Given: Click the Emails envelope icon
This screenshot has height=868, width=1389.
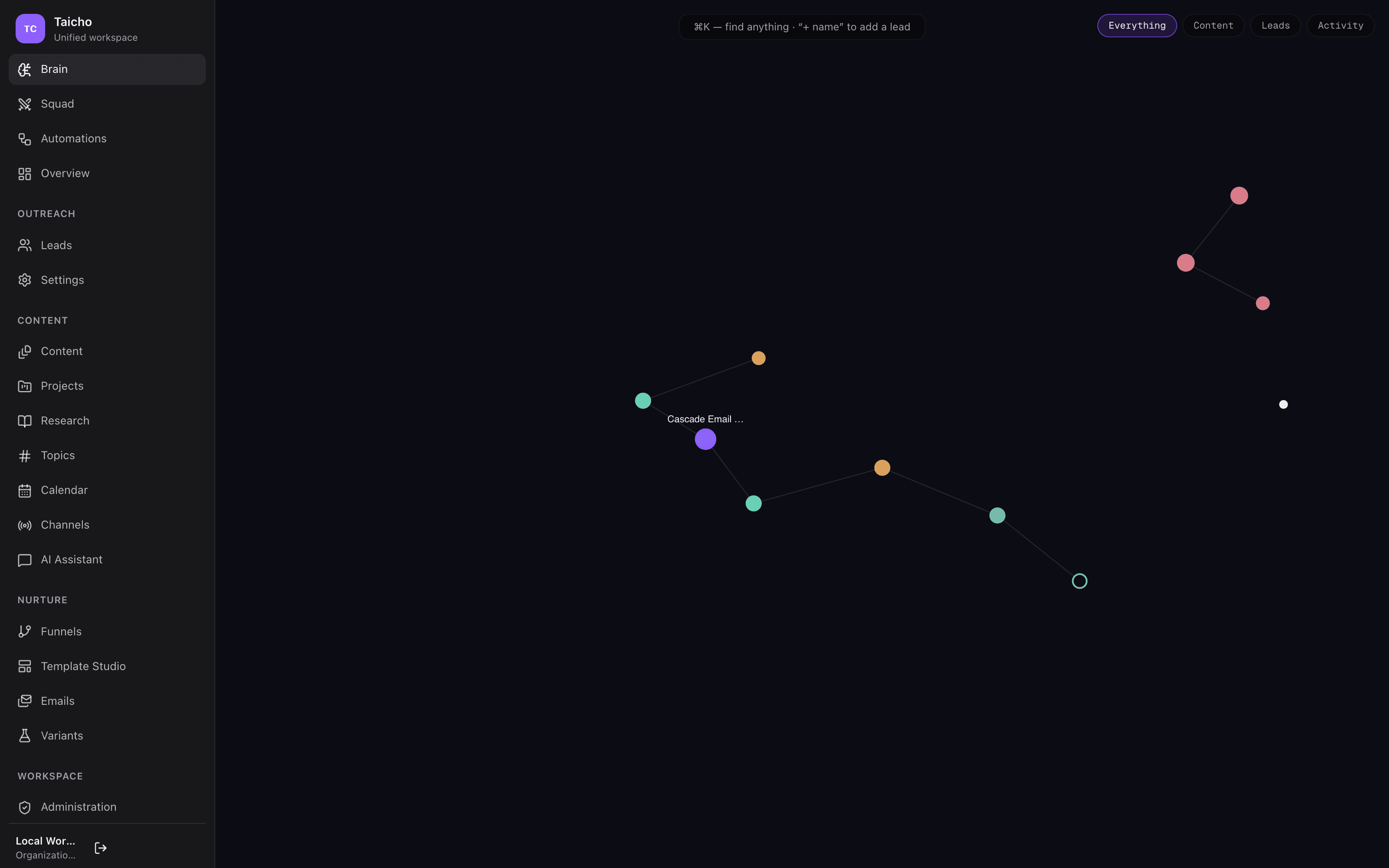Looking at the screenshot, I should coord(25,701).
